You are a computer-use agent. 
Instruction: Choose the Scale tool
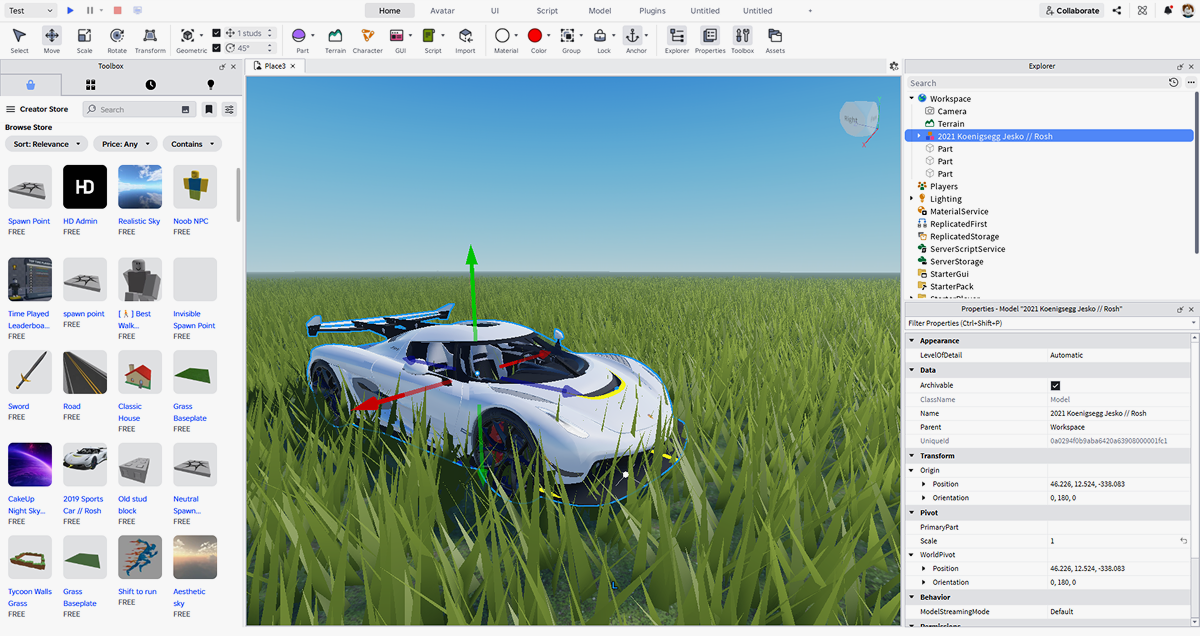coord(84,40)
